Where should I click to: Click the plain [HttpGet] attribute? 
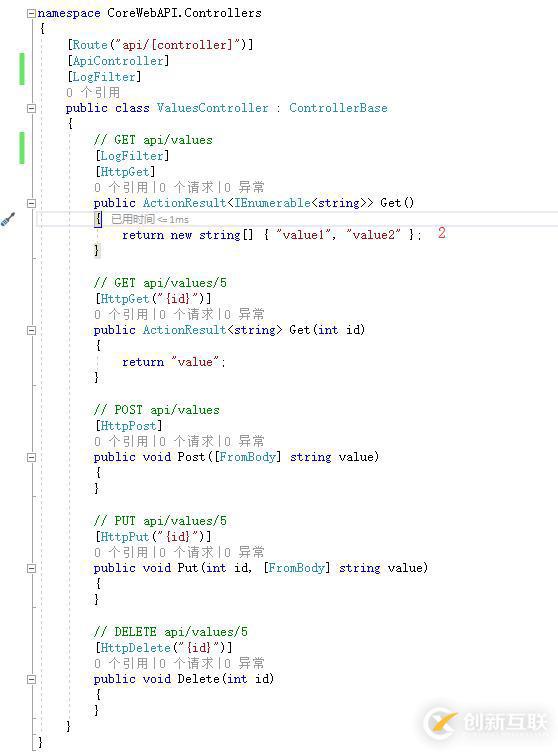(125, 172)
